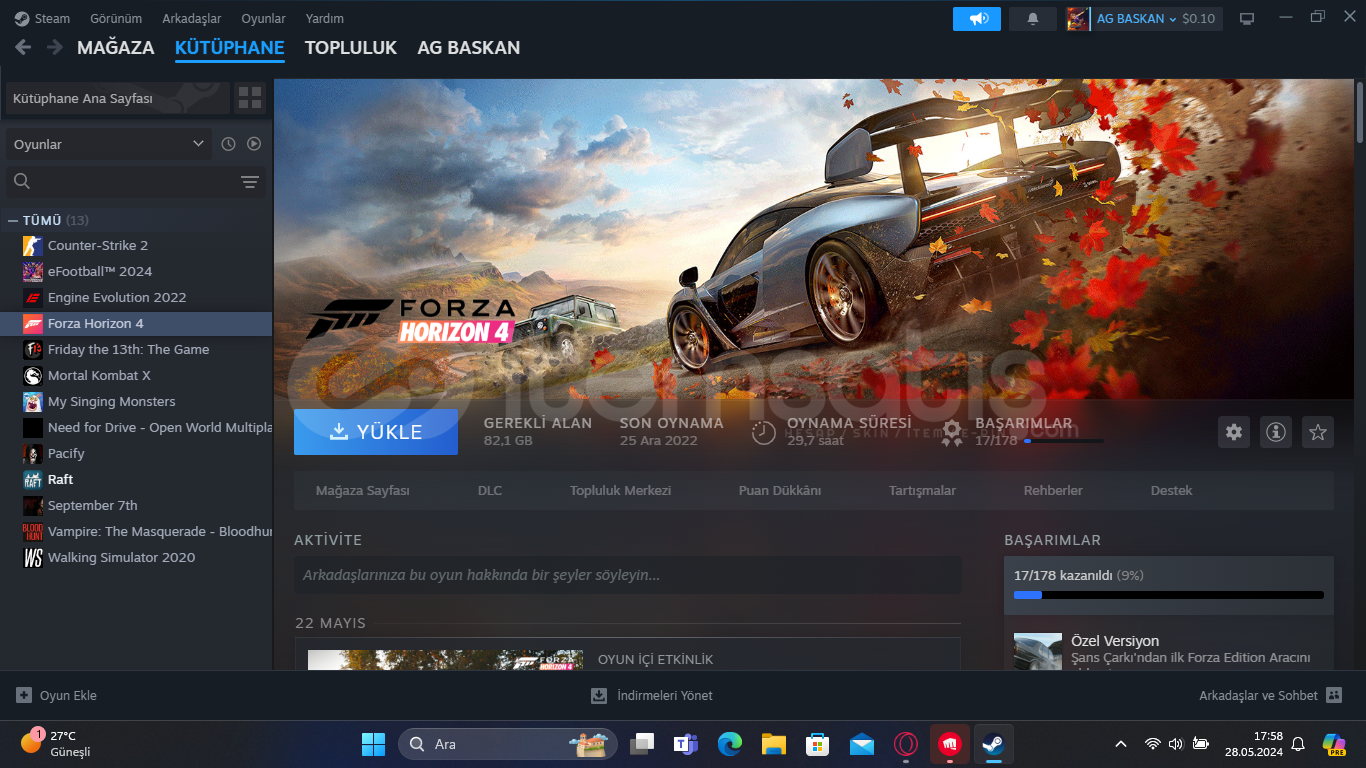The image size is (1366, 768).
Task: Open the library advanced filter icon
Action: (250, 182)
